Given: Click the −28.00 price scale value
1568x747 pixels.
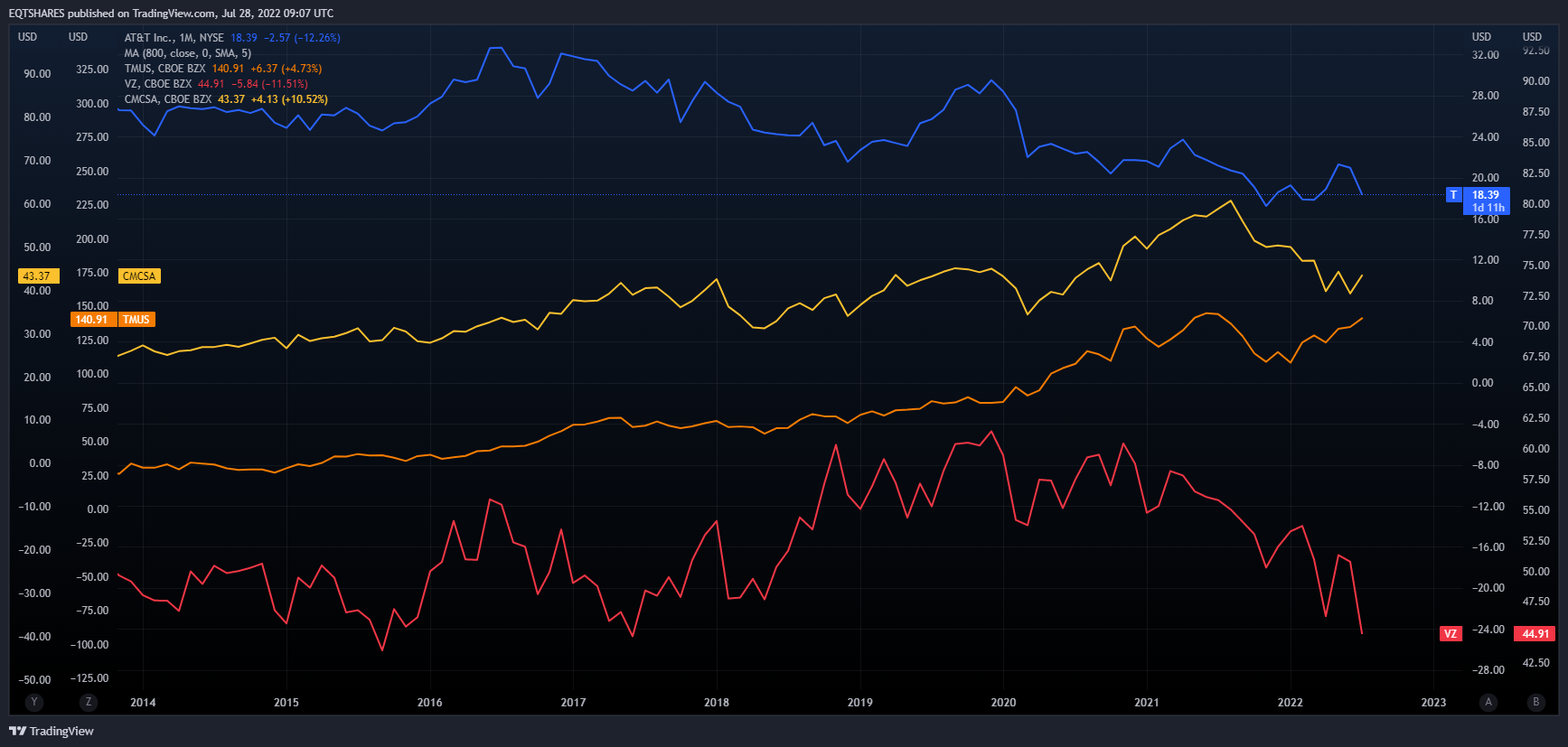Looking at the screenshot, I should [1488, 670].
